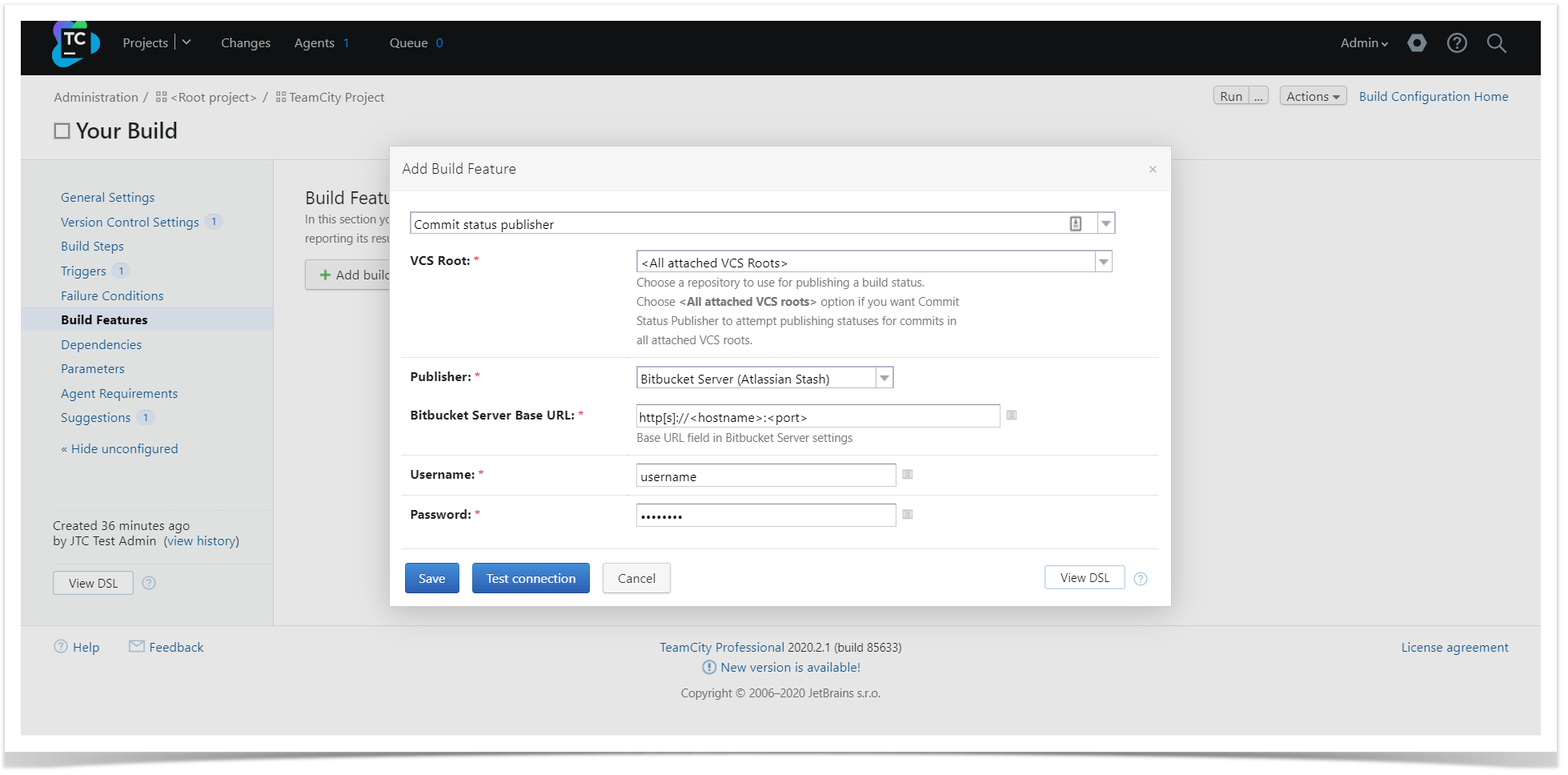Click the view history link
Screen dimensions: 1568x775
[x=202, y=540]
